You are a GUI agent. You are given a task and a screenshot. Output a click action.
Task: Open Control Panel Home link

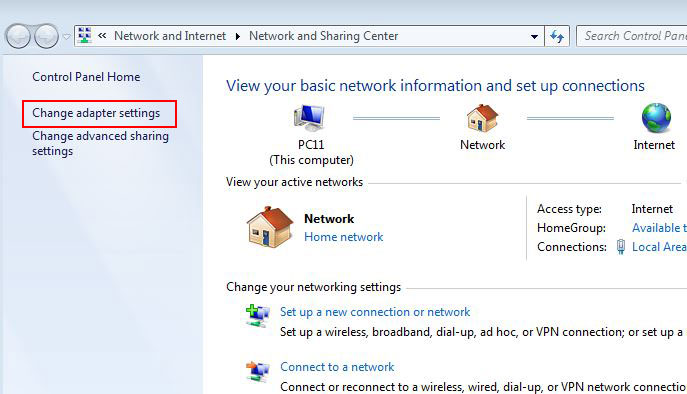coord(86,77)
